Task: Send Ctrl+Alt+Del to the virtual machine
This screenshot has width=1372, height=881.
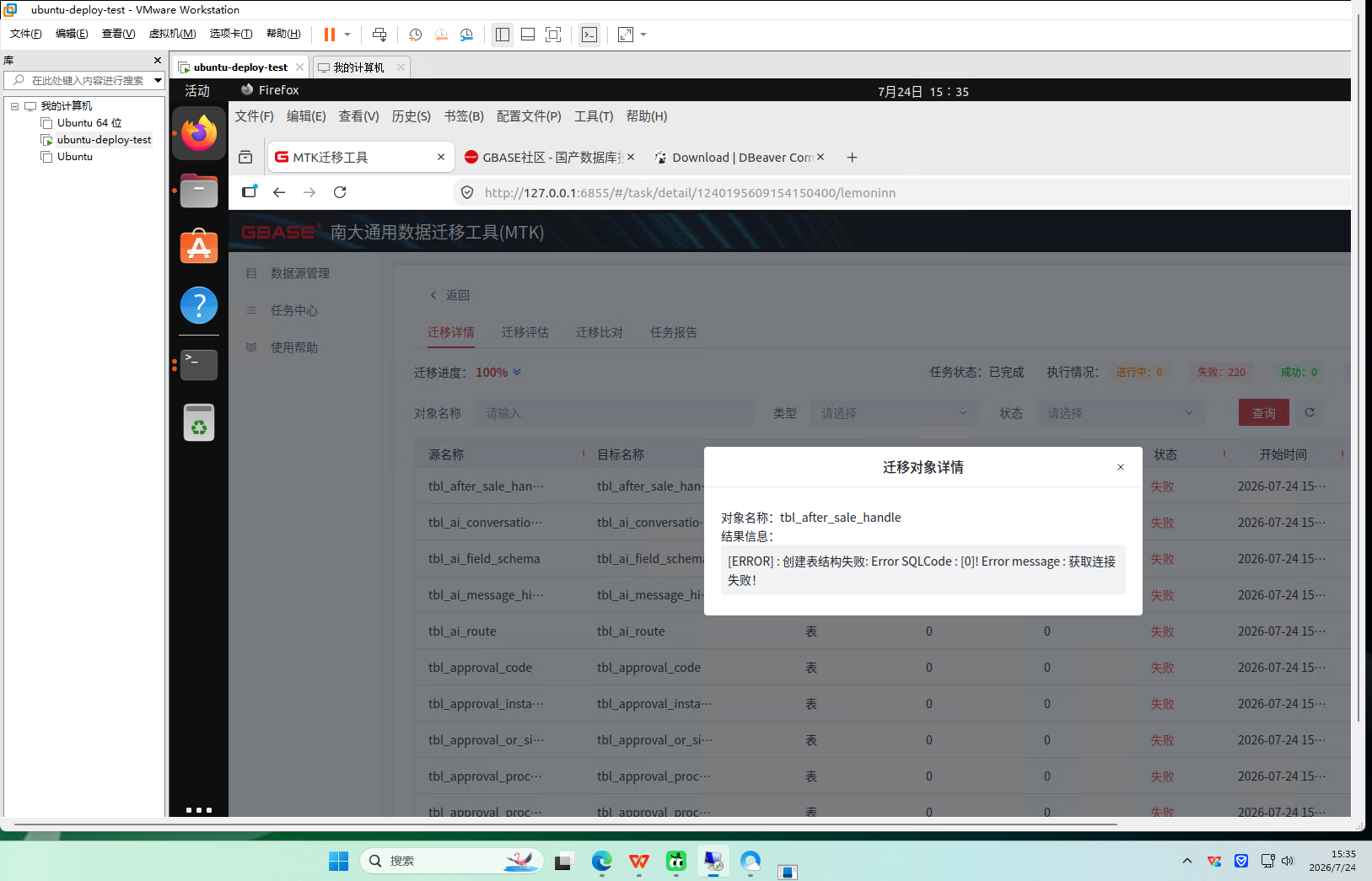Action: pyautogui.click(x=379, y=35)
